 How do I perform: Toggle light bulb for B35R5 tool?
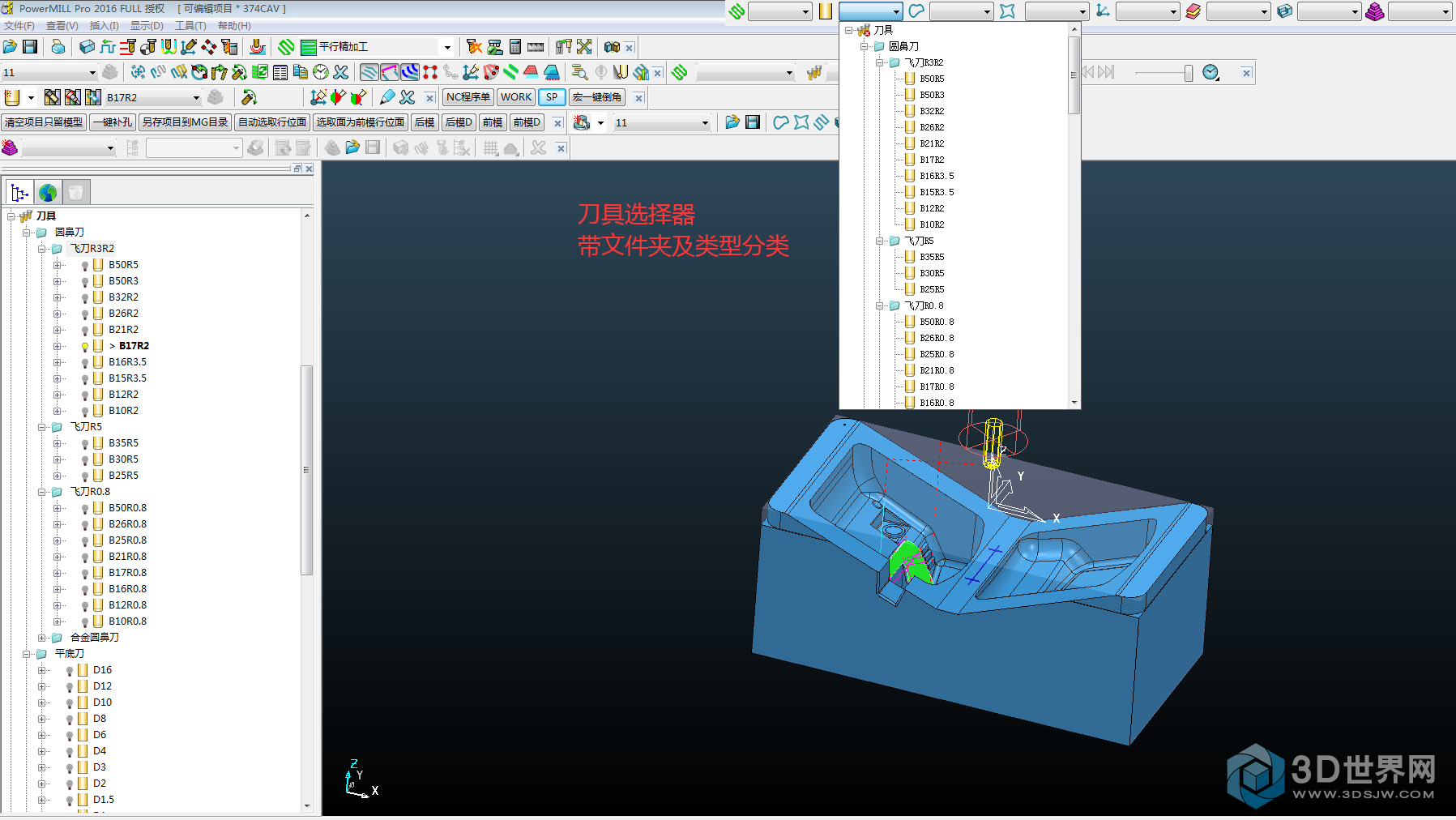pos(84,444)
